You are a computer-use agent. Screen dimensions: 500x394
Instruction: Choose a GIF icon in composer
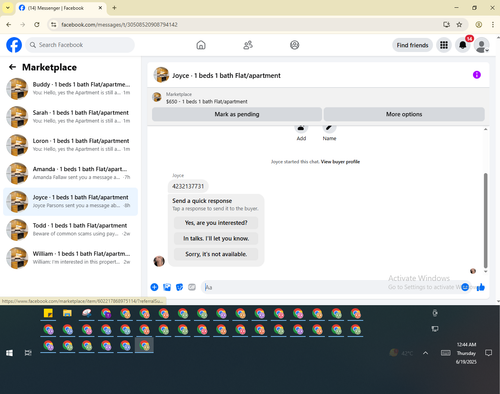tap(192, 287)
